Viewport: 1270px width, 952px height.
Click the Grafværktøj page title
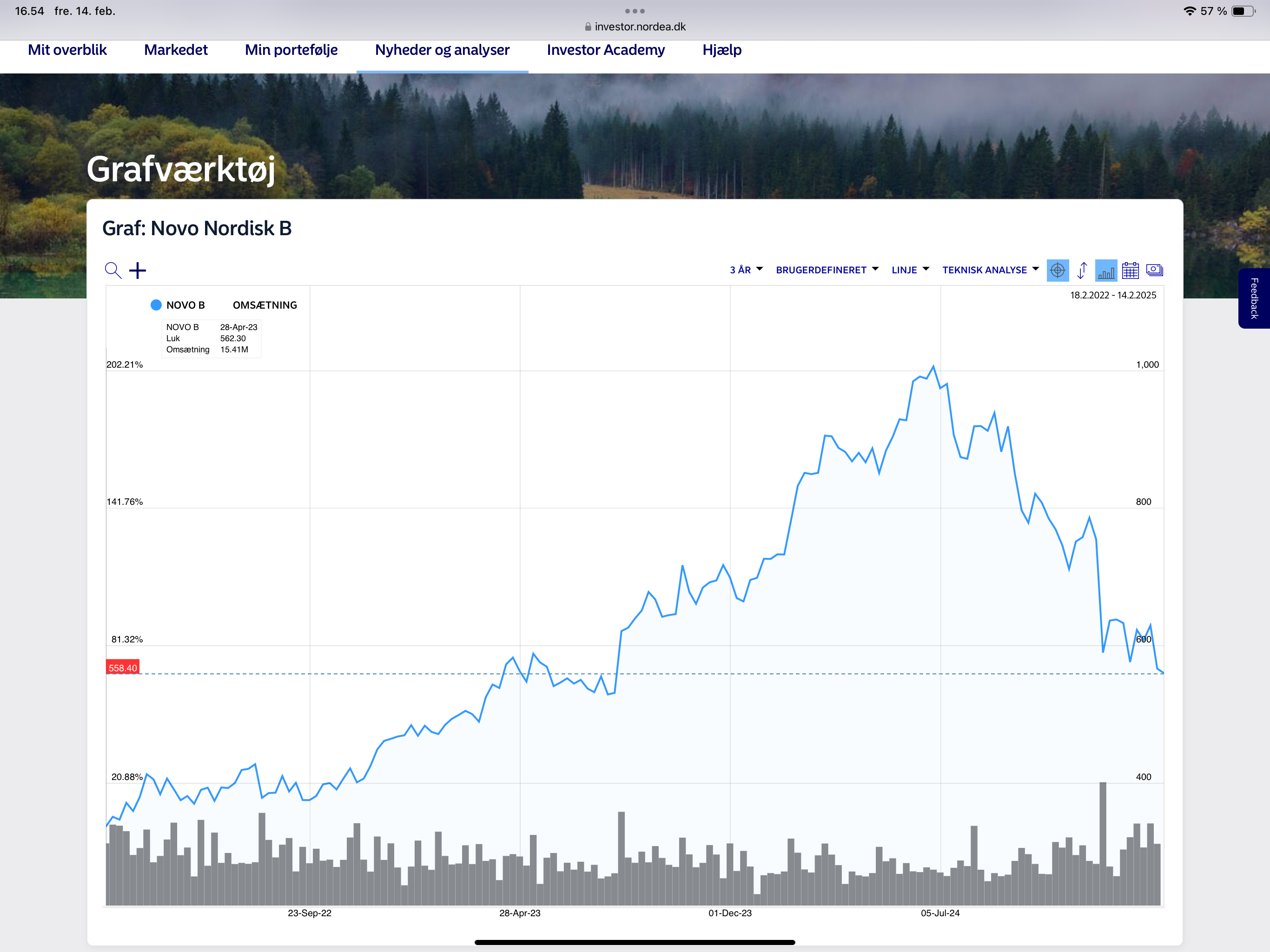click(x=181, y=169)
